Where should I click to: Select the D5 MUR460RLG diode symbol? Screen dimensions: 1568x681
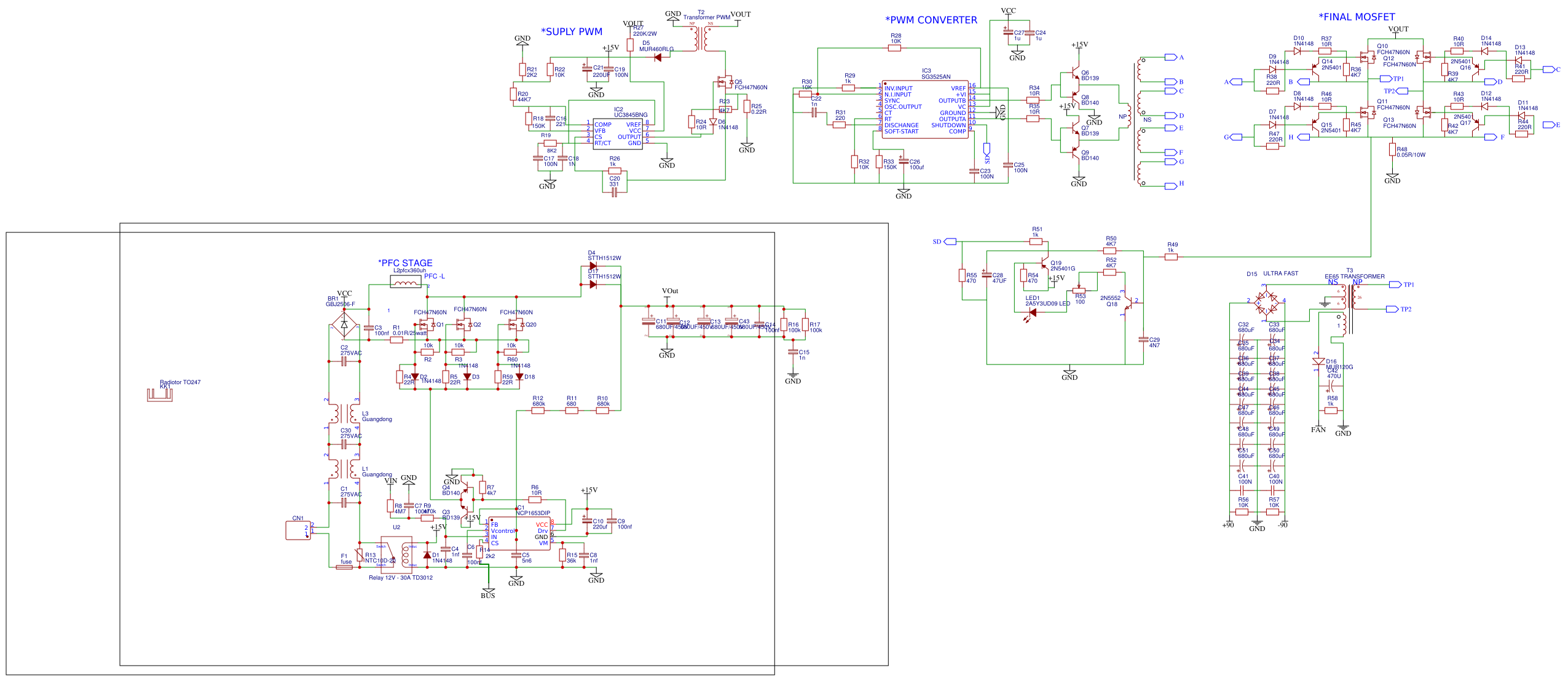pyautogui.click(x=658, y=58)
